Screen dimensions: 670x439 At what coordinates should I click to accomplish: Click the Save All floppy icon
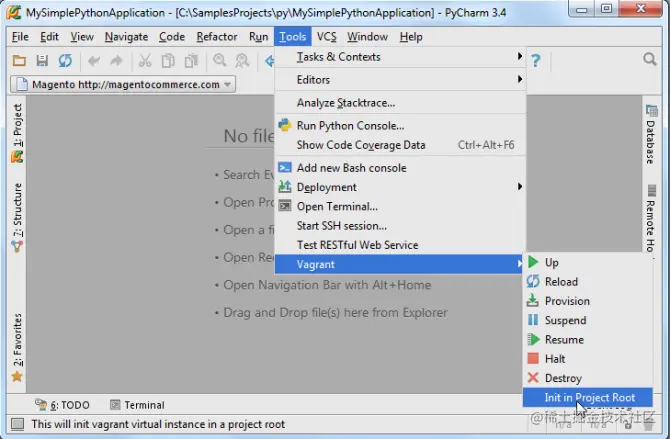click(42, 60)
